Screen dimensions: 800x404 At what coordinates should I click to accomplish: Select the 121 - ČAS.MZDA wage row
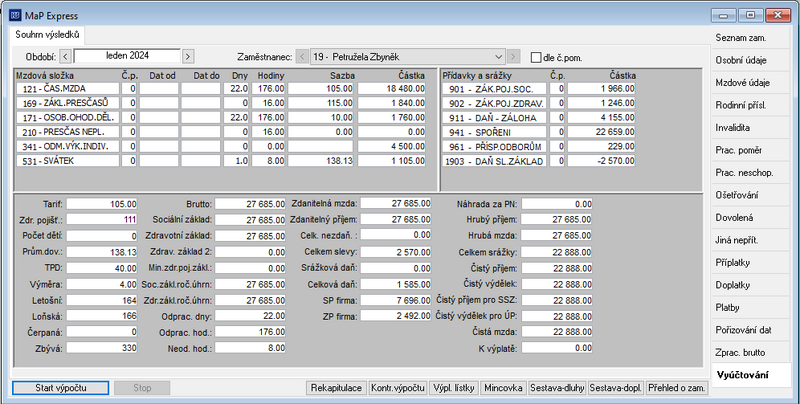point(221,89)
